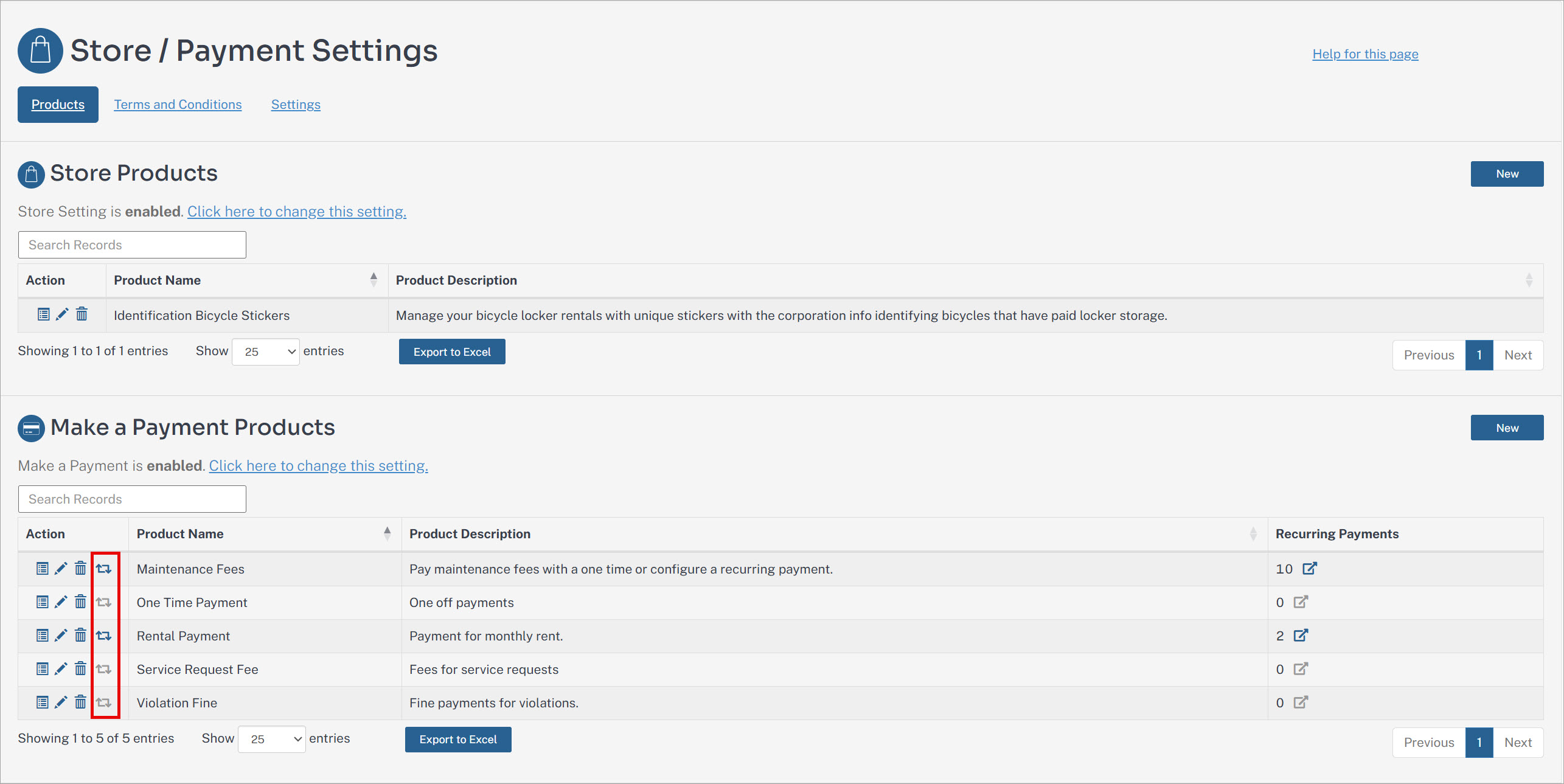Screen dimensions: 1564x784
Task: Switch to the Products tab
Action: [x=58, y=105]
